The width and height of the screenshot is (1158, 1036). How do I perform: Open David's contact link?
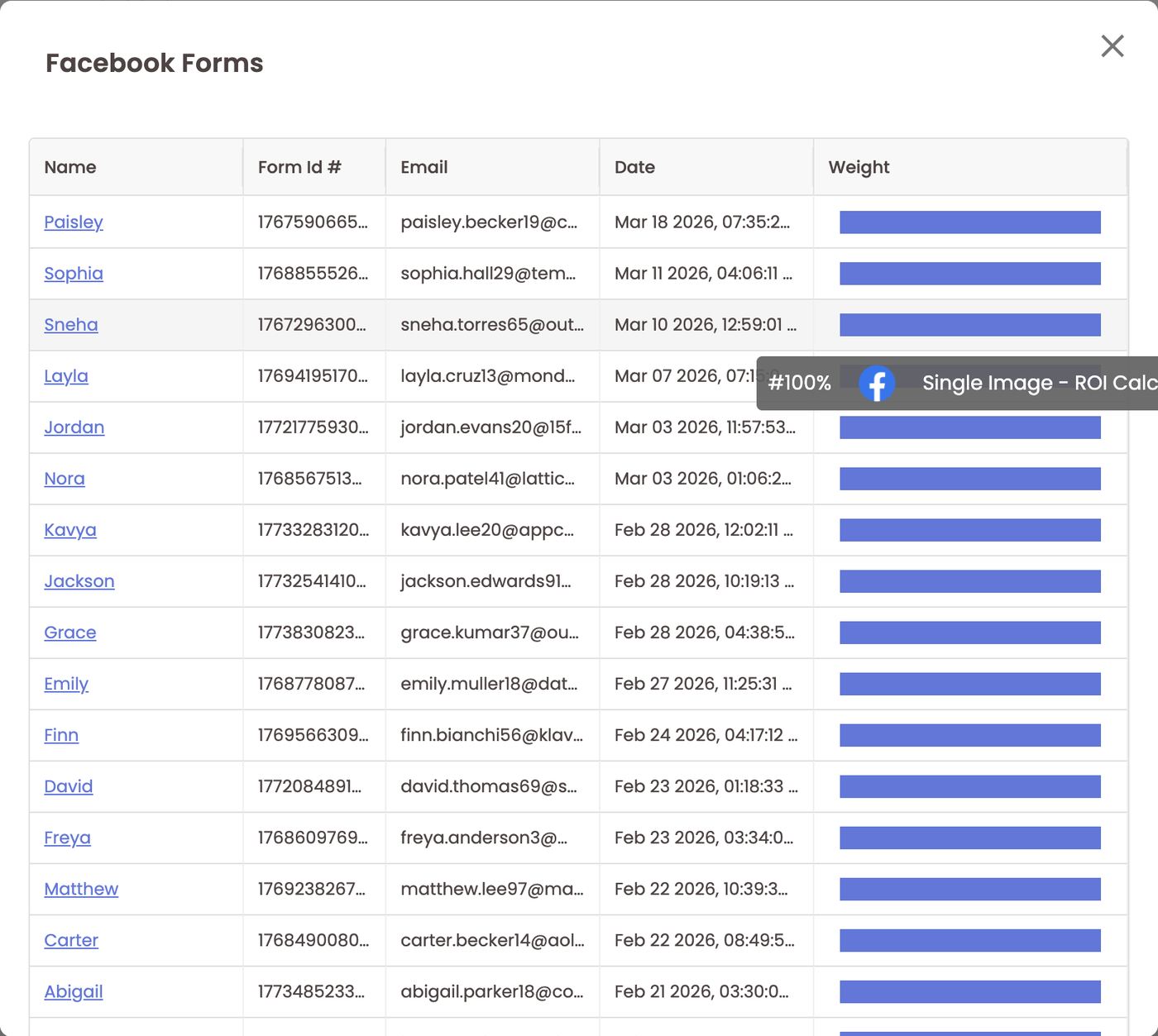(69, 786)
